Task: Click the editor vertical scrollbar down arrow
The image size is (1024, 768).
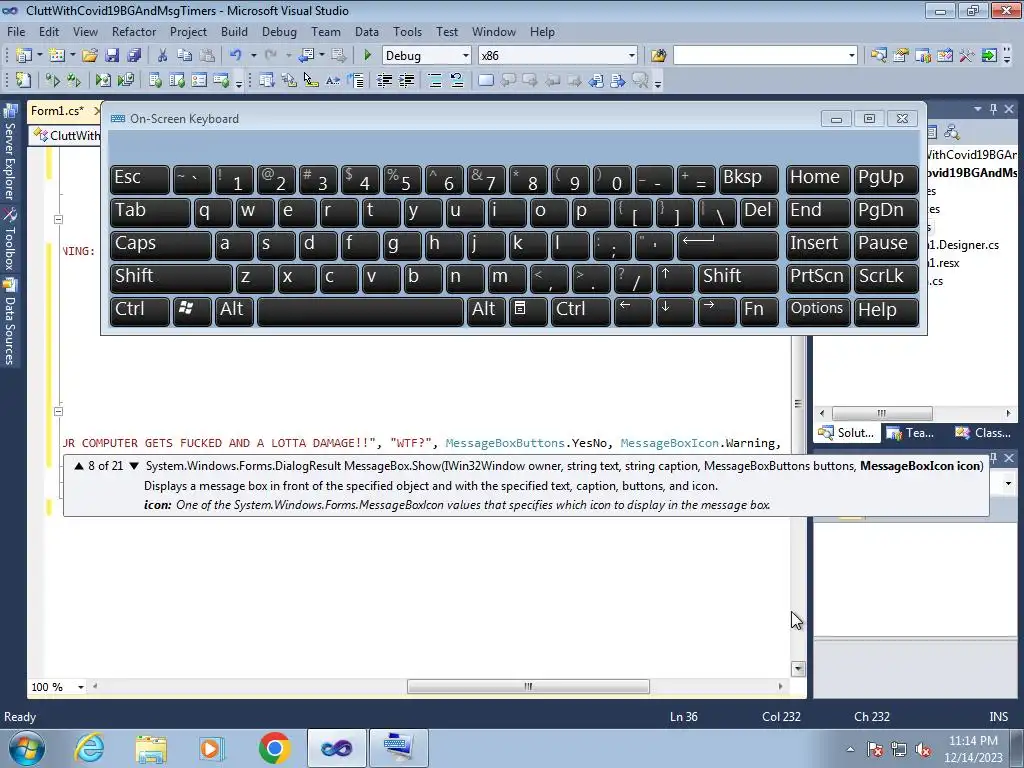Action: [798, 669]
